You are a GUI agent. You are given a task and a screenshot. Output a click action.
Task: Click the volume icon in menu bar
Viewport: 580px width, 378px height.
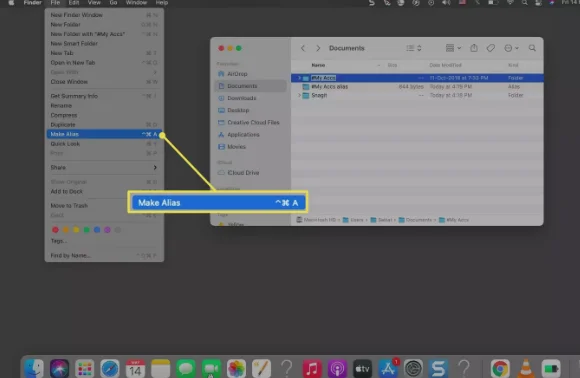click(446, 3)
